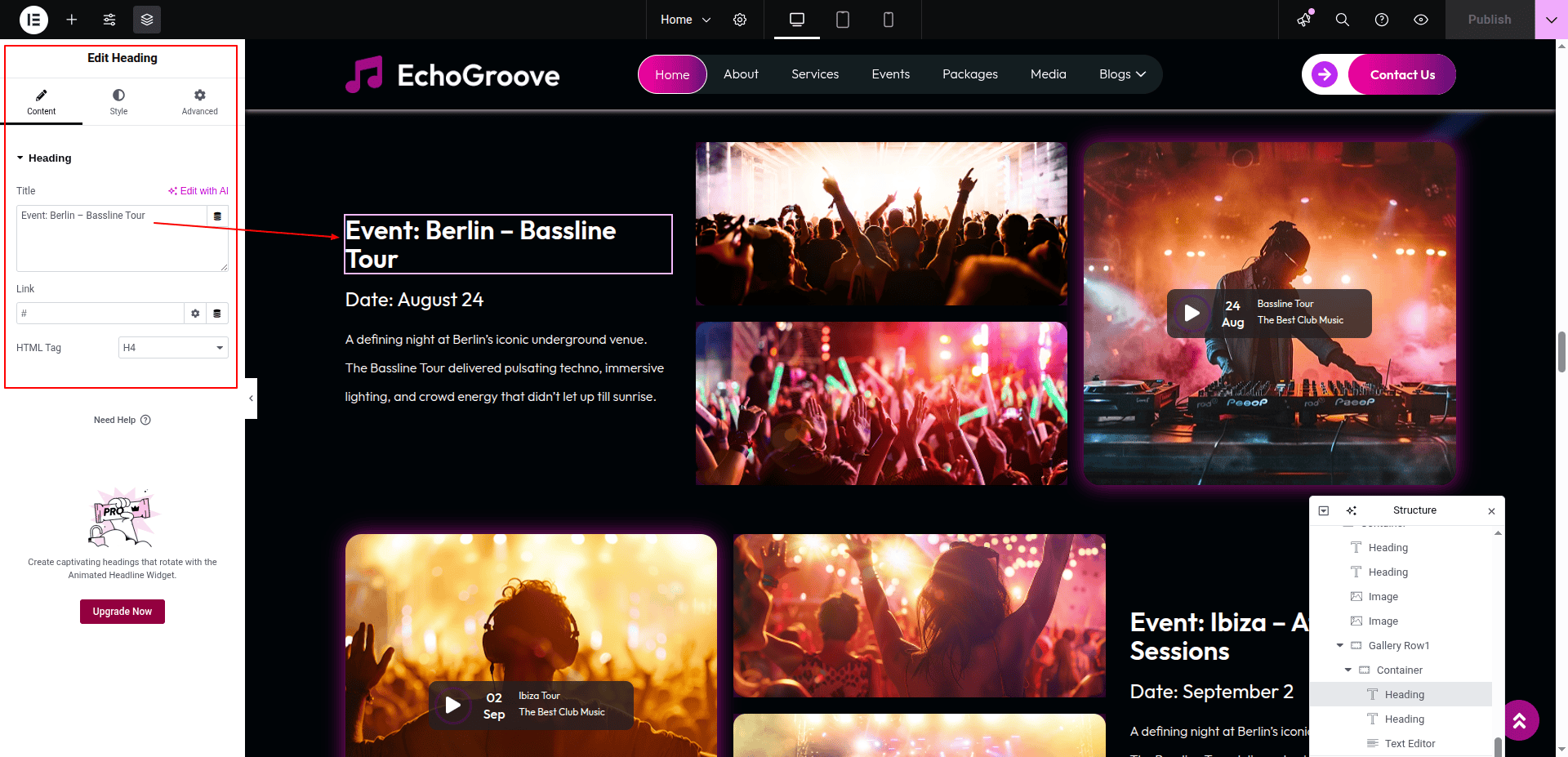Toggle the Structure layers icon in top bar
This screenshot has height=757, width=1568.
147,20
